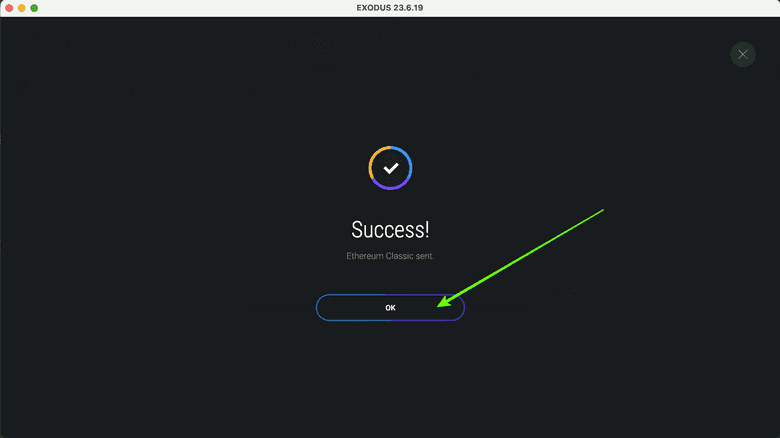Dismiss the success screen with X icon

pos(743,54)
